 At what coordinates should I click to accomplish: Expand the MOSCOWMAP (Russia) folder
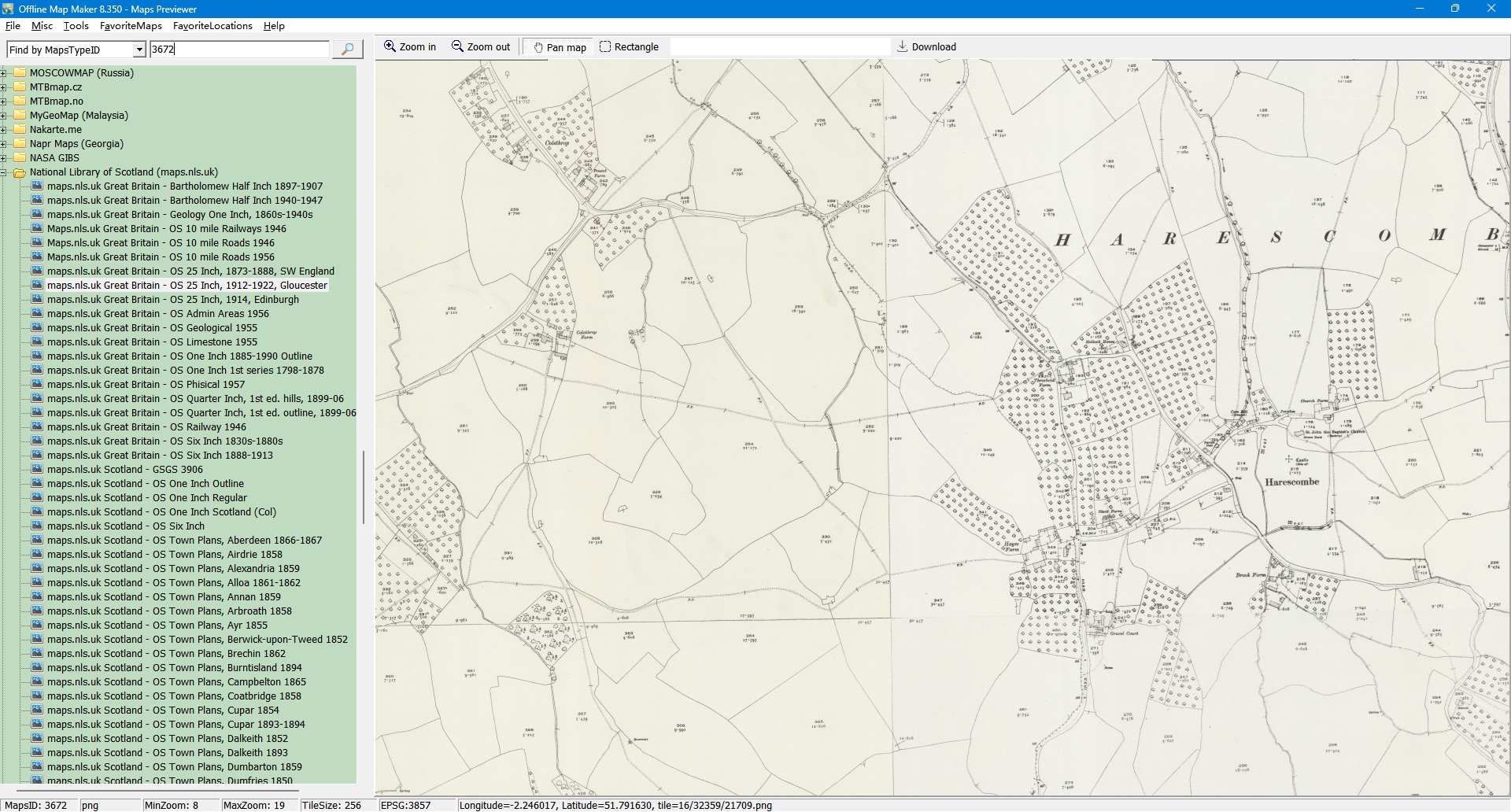[x=4, y=73]
